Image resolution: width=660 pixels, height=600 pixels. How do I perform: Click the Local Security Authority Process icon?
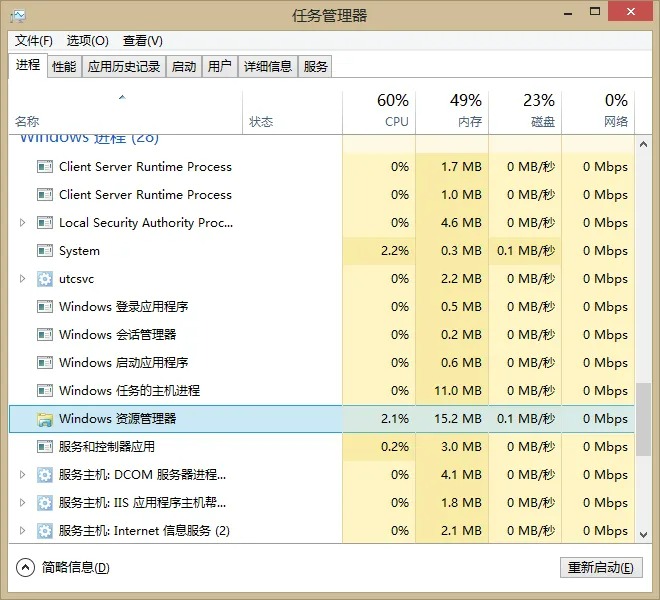(45, 222)
